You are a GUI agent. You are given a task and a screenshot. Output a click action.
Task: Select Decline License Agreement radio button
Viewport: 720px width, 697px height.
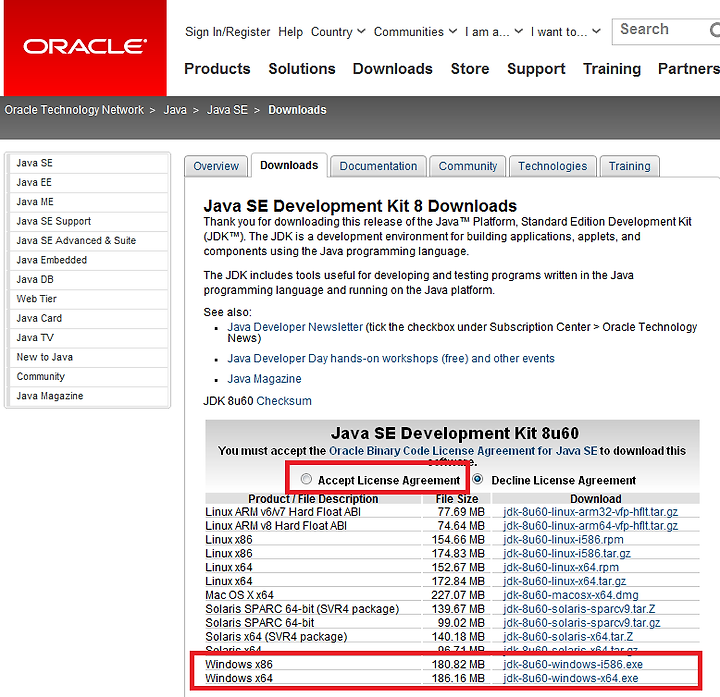[x=478, y=479]
